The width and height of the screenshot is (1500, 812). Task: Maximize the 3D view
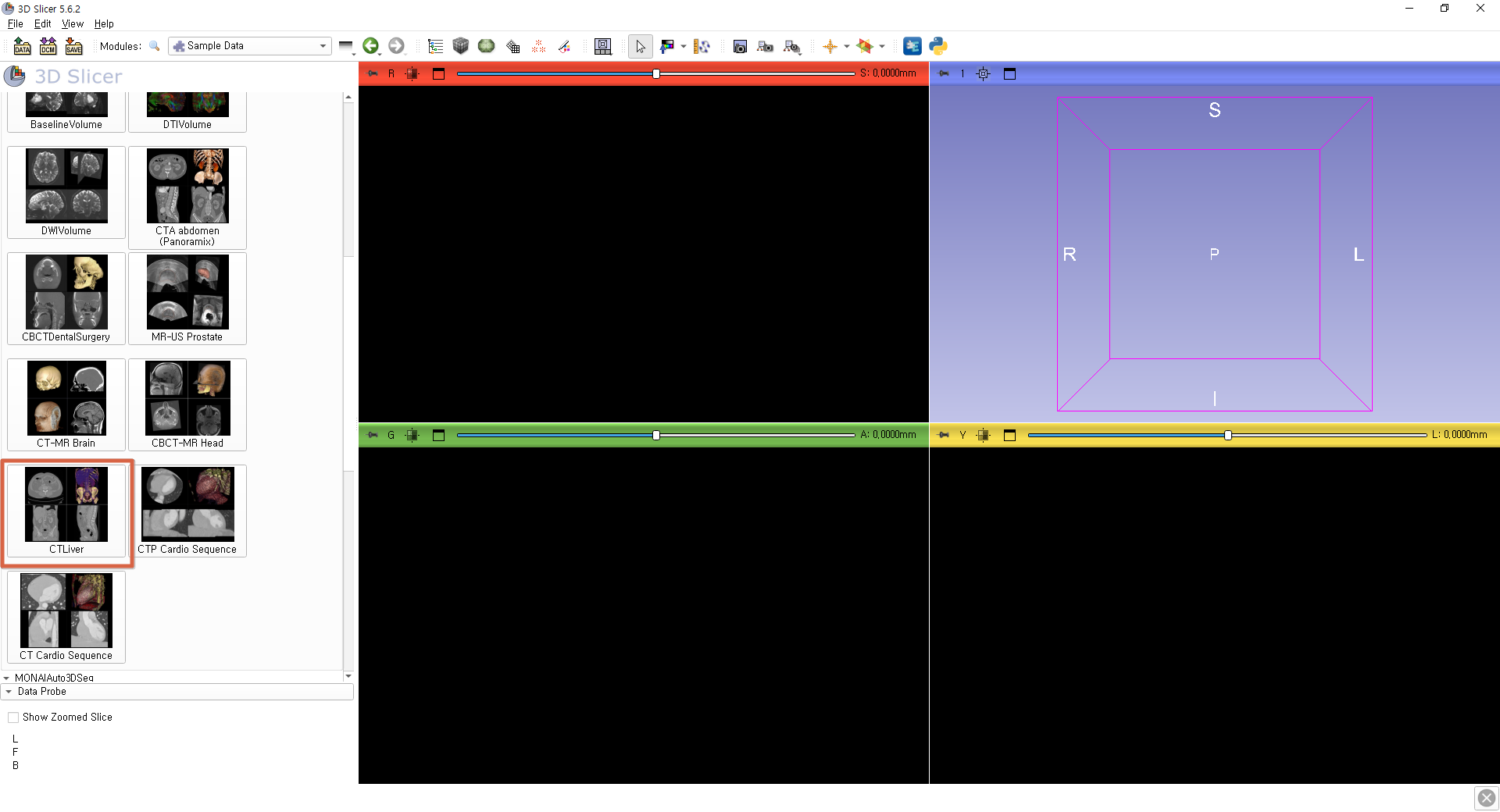tap(1009, 73)
